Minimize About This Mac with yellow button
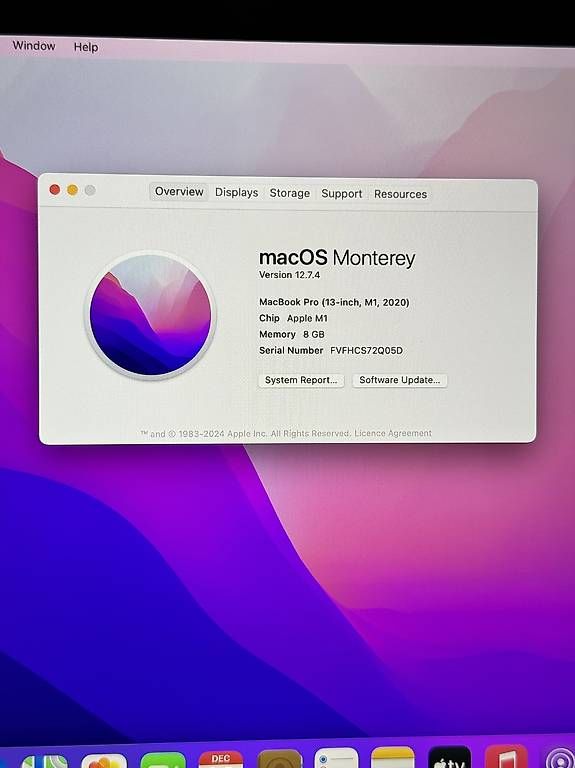The height and width of the screenshot is (768, 575). tap(72, 190)
